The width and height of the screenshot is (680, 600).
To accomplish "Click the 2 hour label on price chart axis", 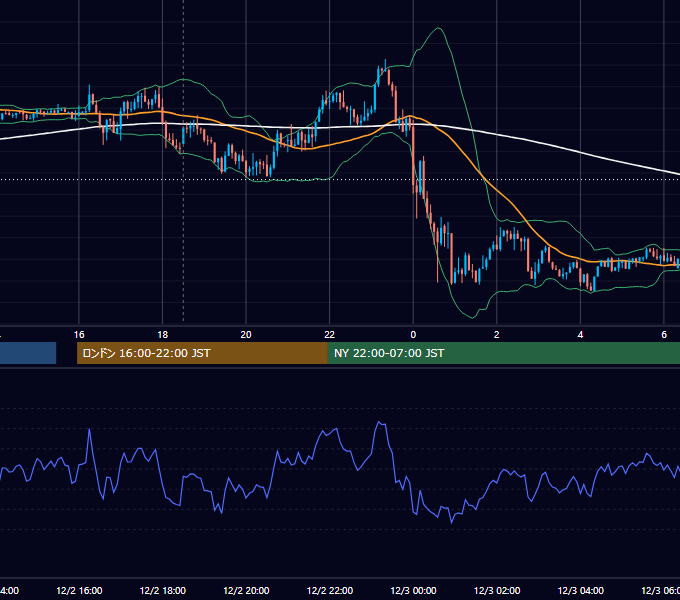I will [x=497, y=335].
